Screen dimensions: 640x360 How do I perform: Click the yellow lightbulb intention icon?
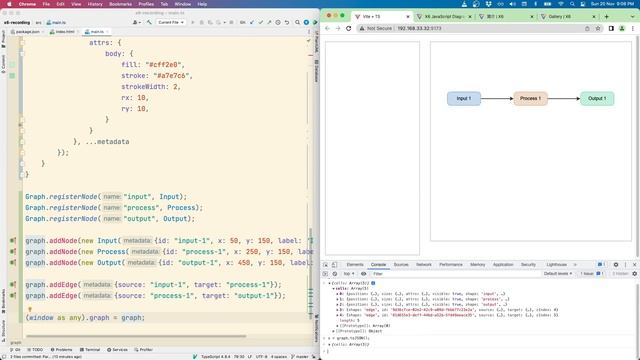click(x=30, y=310)
